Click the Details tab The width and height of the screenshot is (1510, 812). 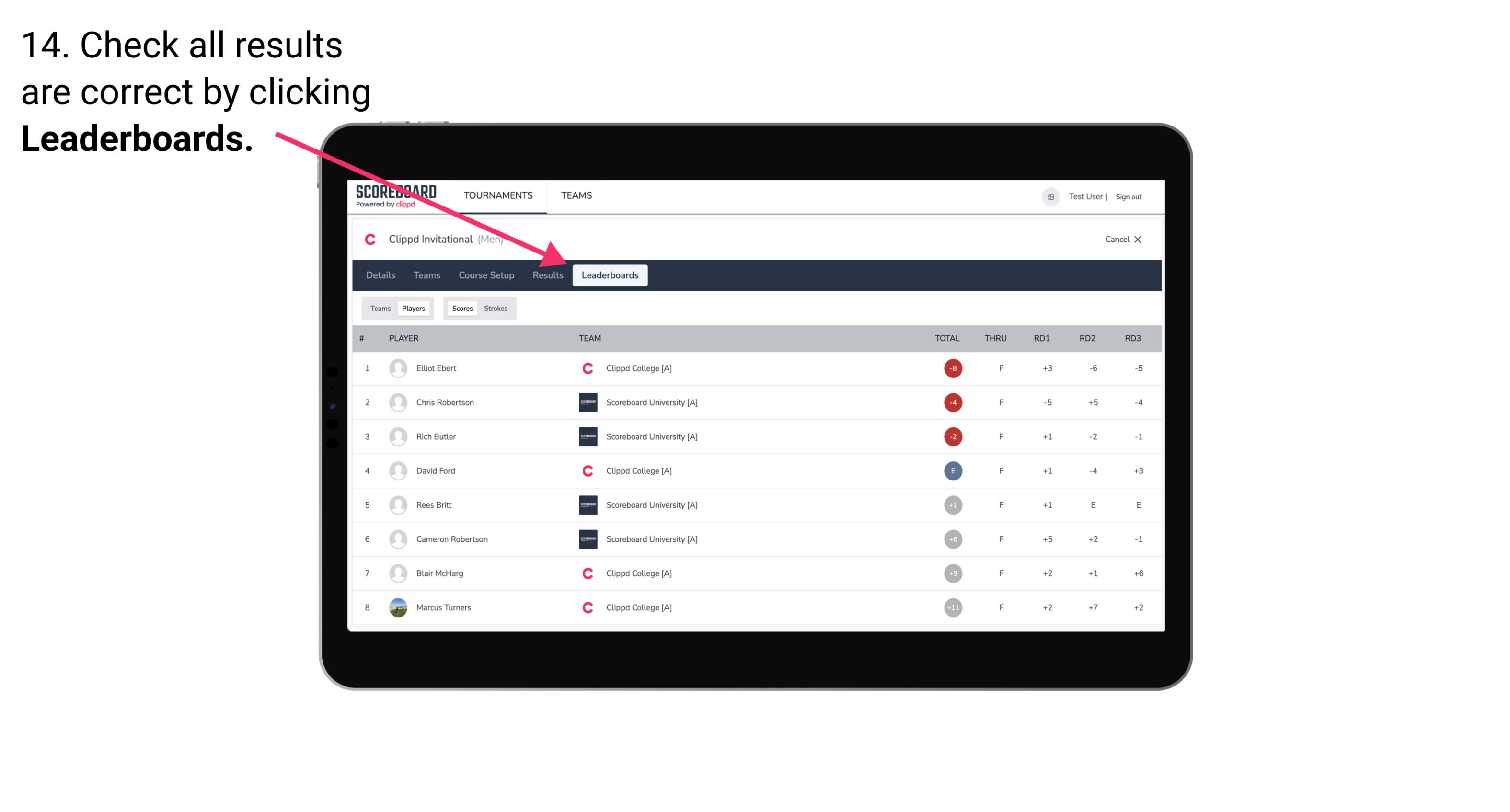point(380,275)
